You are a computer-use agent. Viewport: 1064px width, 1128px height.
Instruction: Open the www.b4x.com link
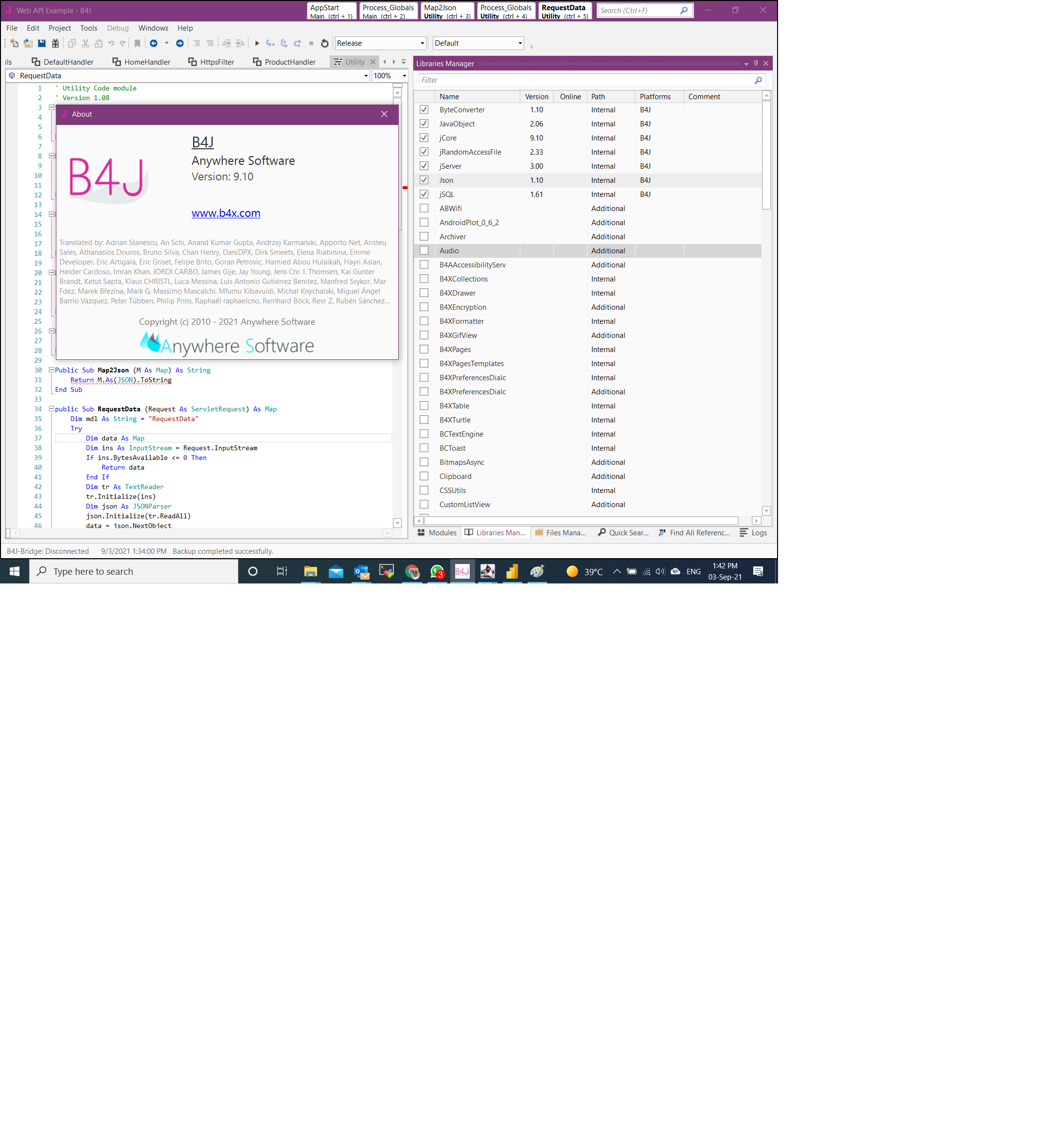coord(226,213)
